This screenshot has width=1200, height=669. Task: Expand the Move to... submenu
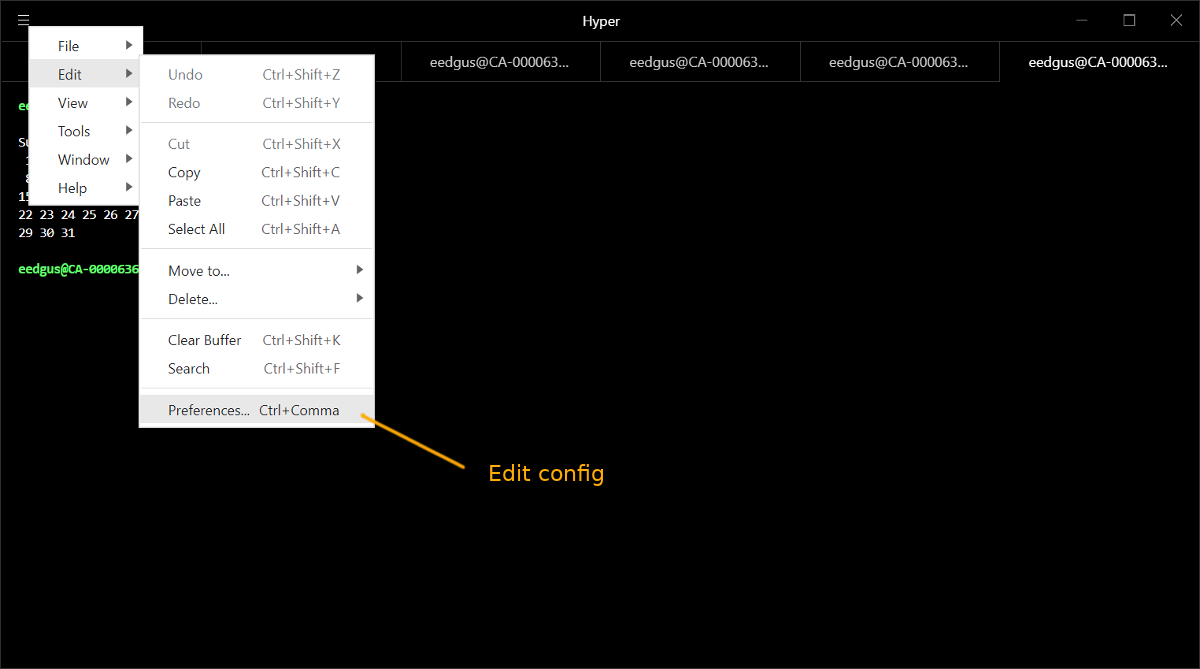point(256,270)
